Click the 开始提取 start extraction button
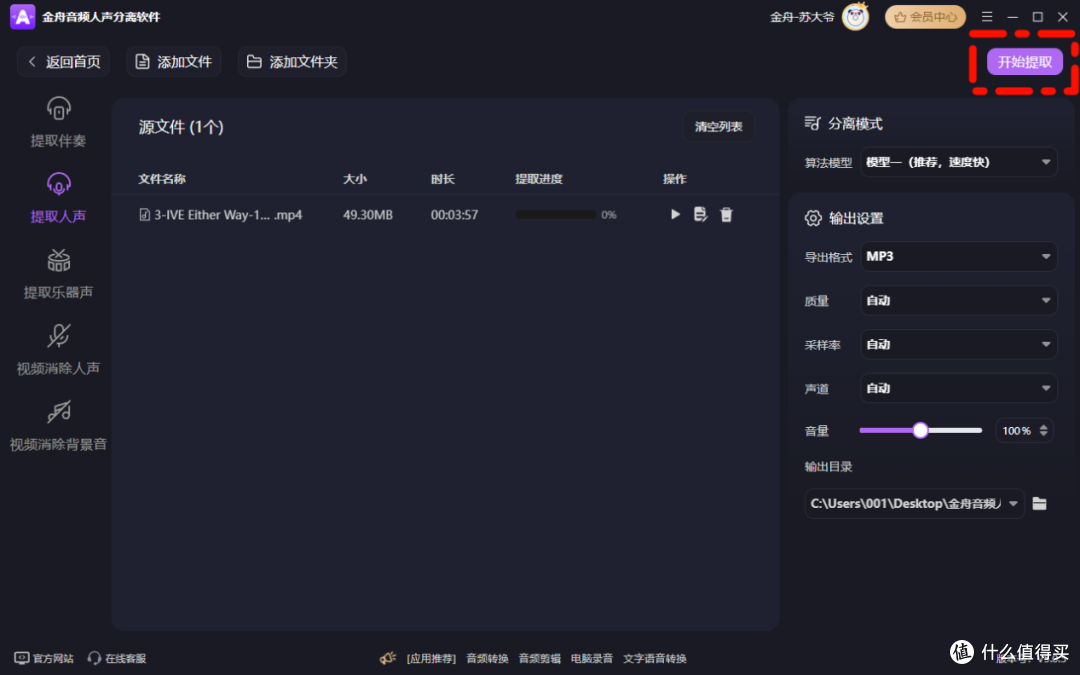Image resolution: width=1080 pixels, height=675 pixels. 1024,62
